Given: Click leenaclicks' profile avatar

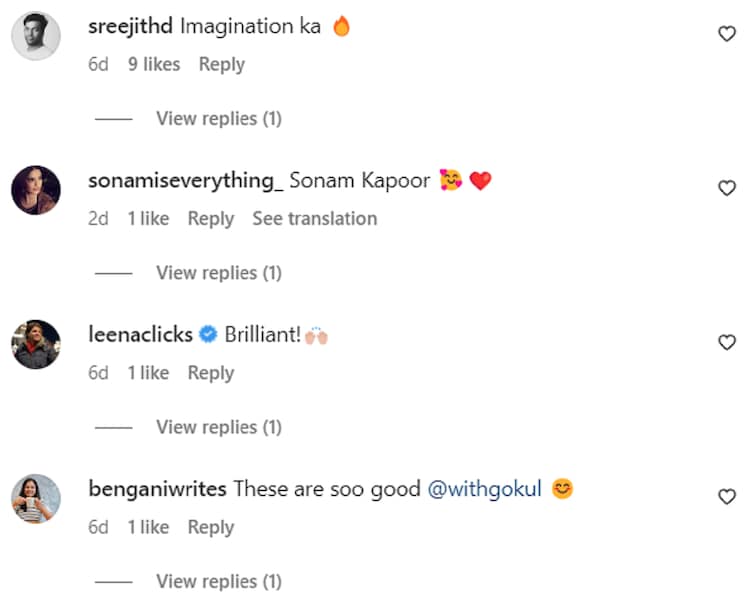Looking at the screenshot, I should pos(36,343).
